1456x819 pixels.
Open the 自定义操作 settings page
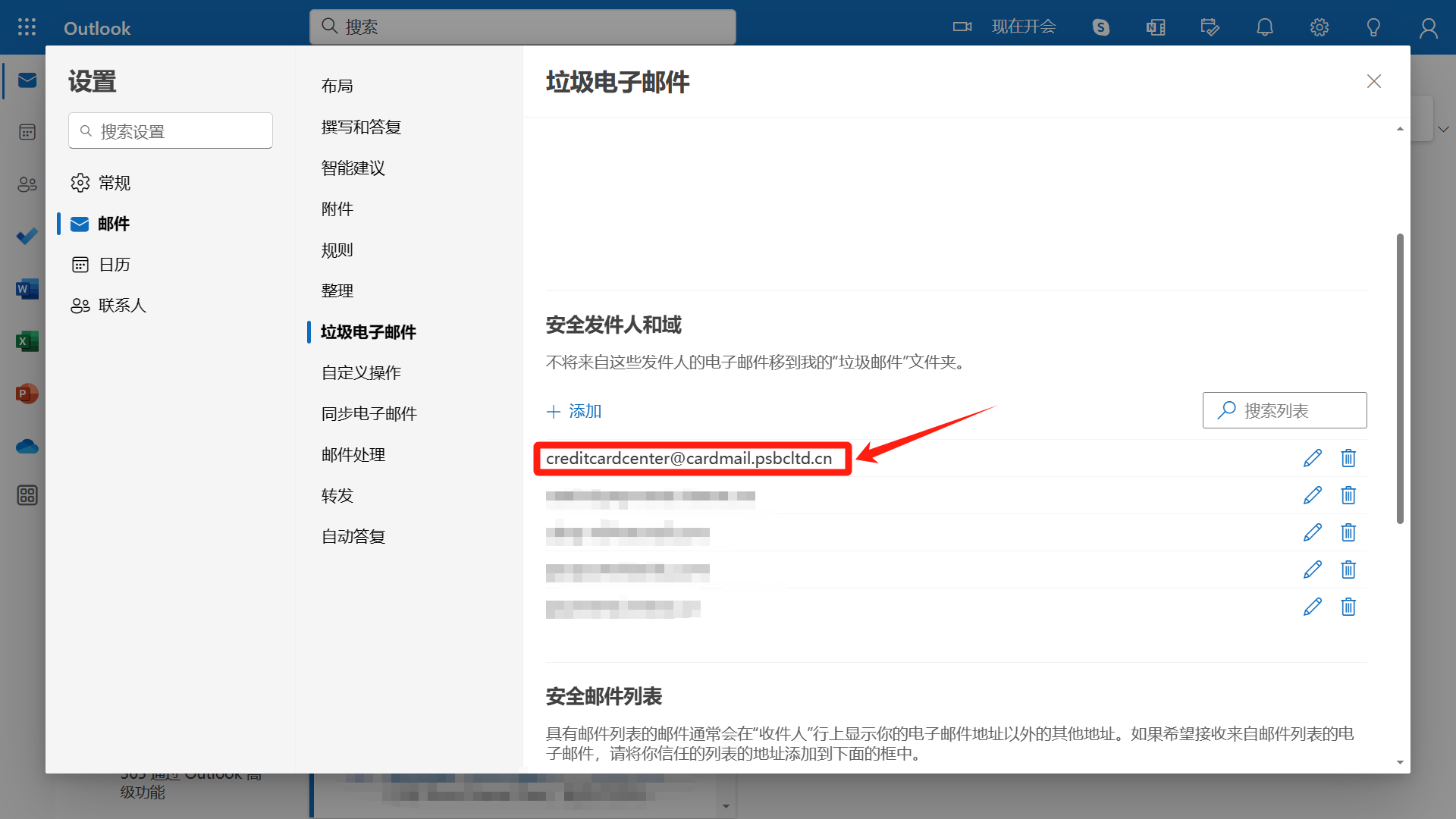pos(361,372)
